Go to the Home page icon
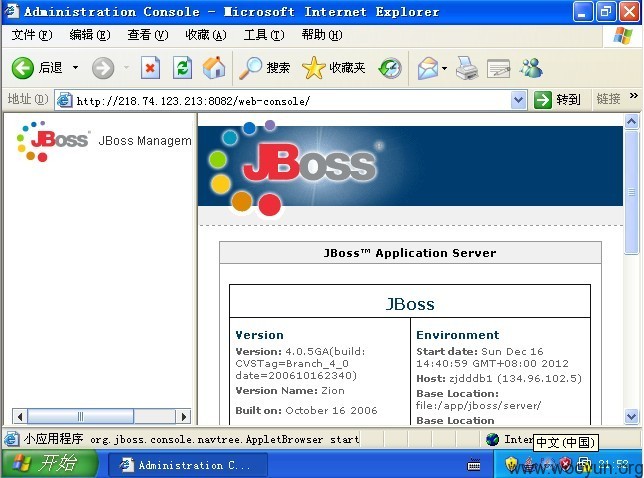Image resolution: width=644 pixels, height=478 pixels. 214,67
